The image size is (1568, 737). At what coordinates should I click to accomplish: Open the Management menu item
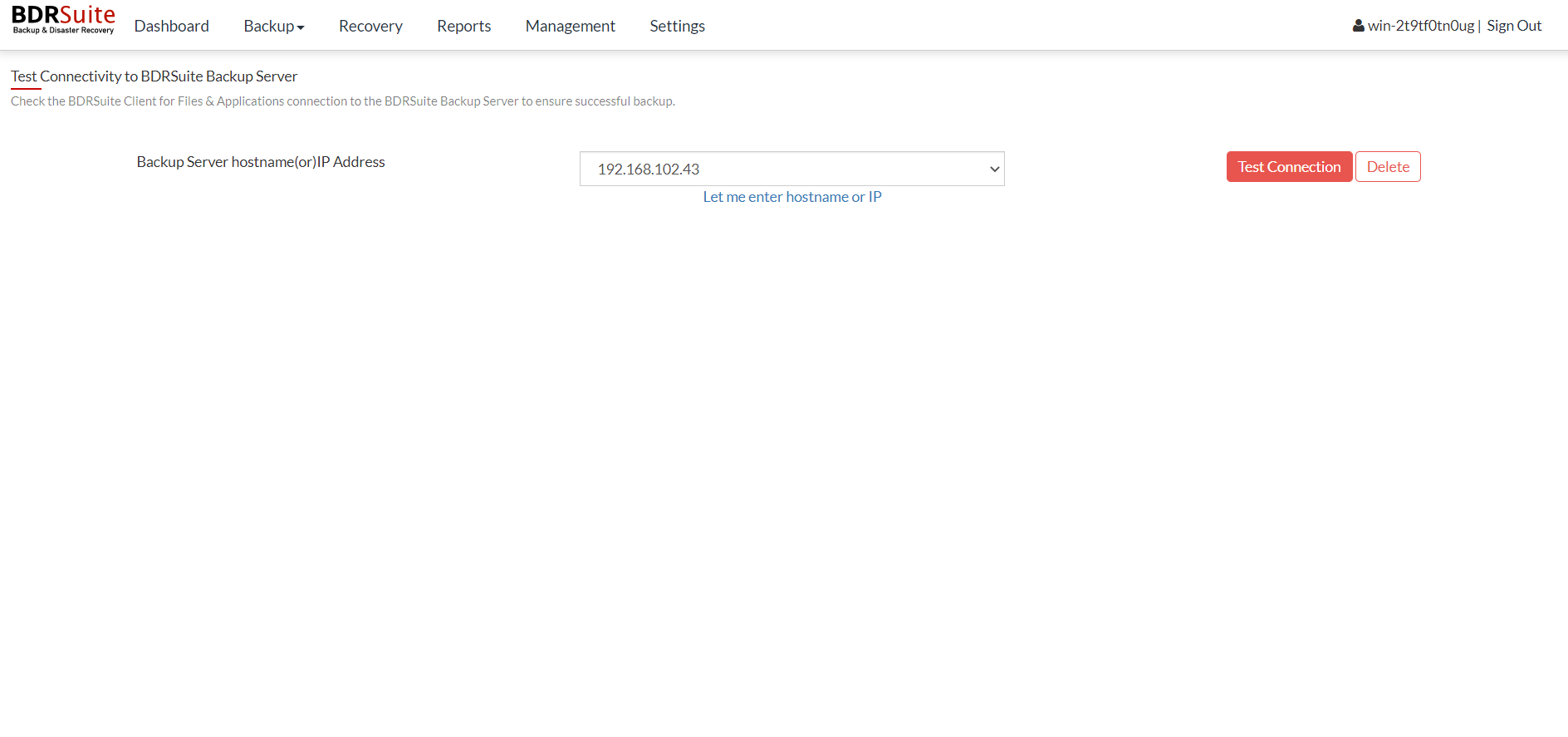pos(571,26)
